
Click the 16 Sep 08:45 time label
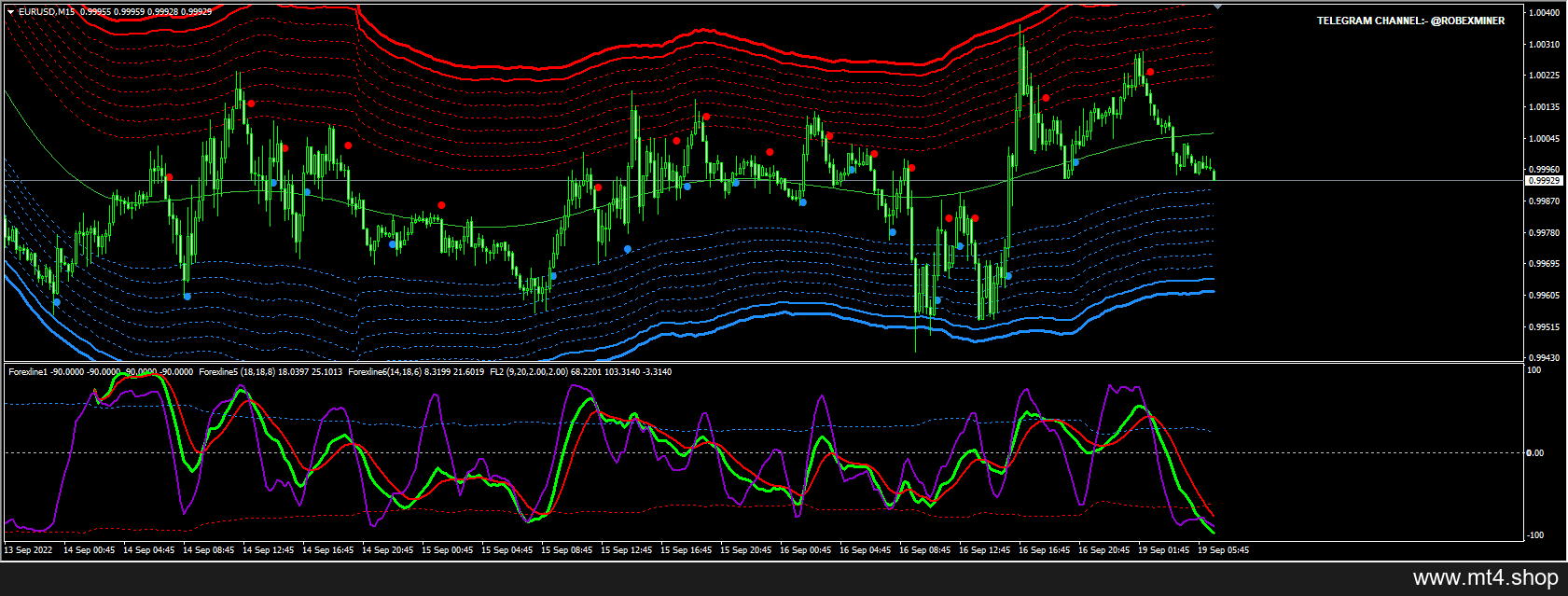tap(924, 550)
